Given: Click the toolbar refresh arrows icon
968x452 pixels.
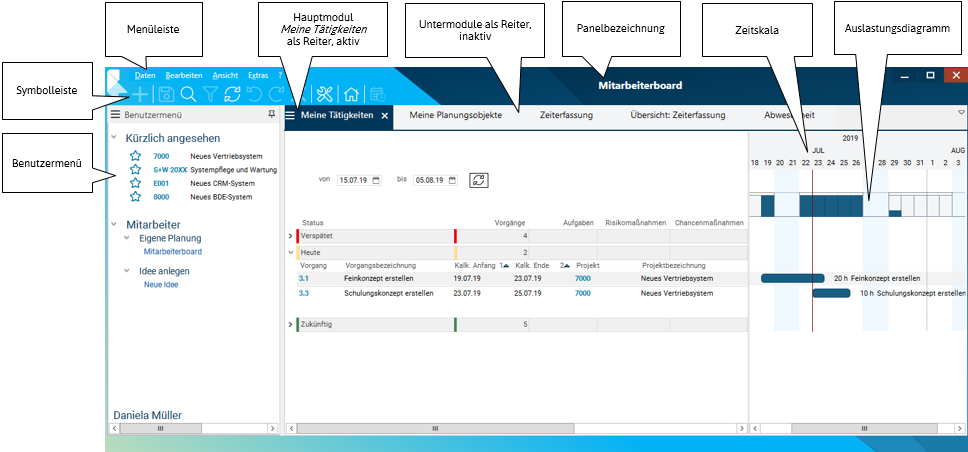Looking at the screenshot, I should [x=232, y=94].
